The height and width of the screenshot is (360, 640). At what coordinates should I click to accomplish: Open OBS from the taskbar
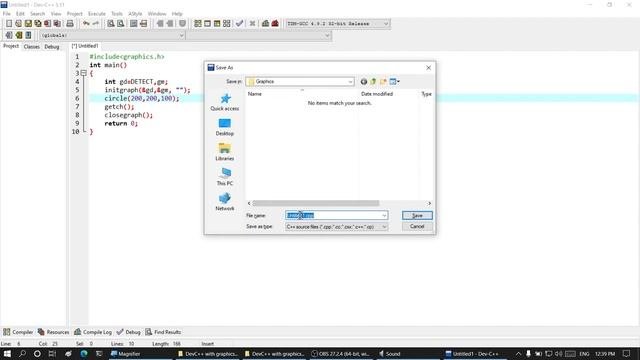pos(341,354)
